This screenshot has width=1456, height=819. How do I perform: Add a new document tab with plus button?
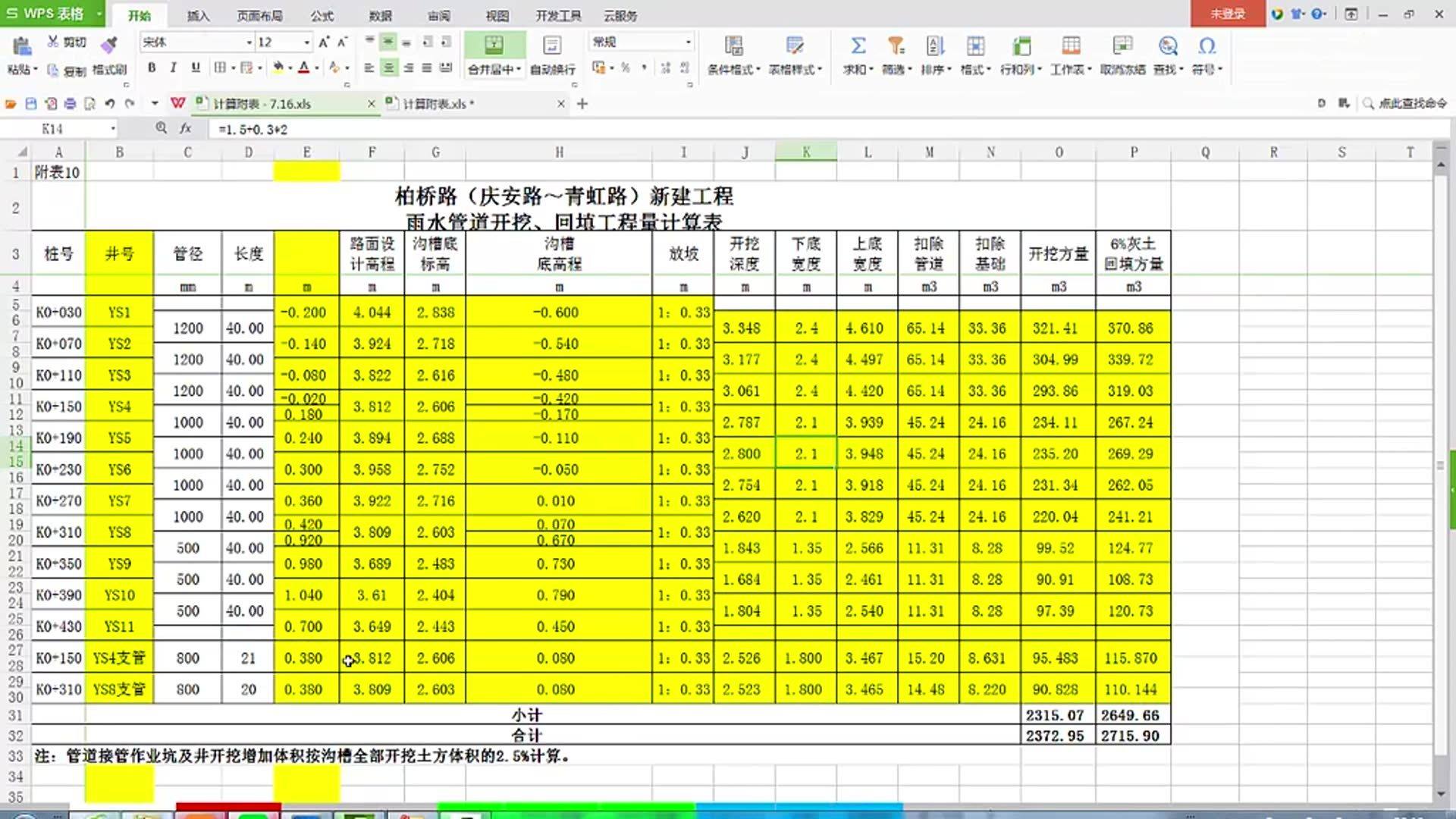point(582,104)
